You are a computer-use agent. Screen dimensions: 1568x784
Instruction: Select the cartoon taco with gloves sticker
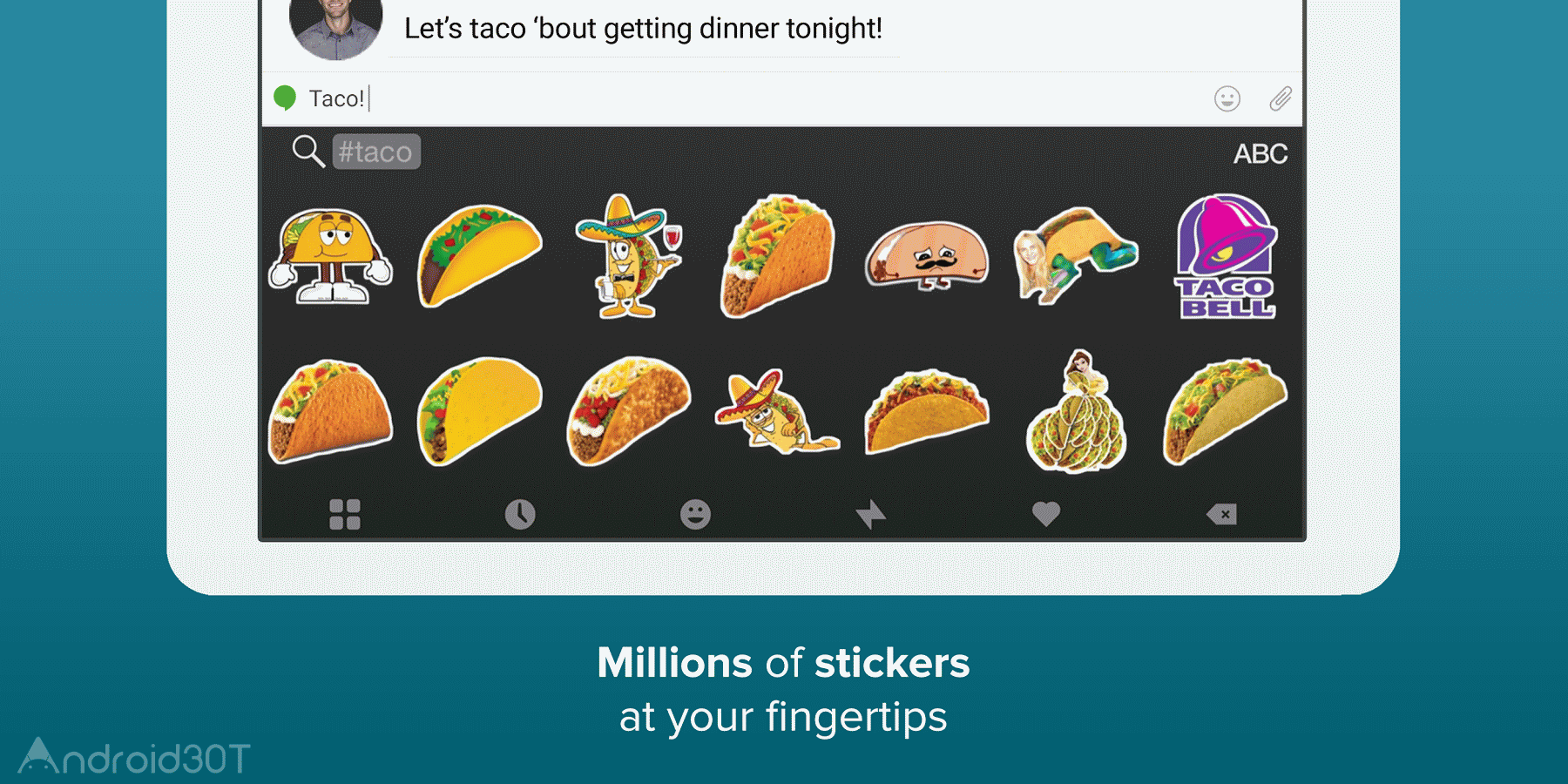pyautogui.click(x=330, y=256)
